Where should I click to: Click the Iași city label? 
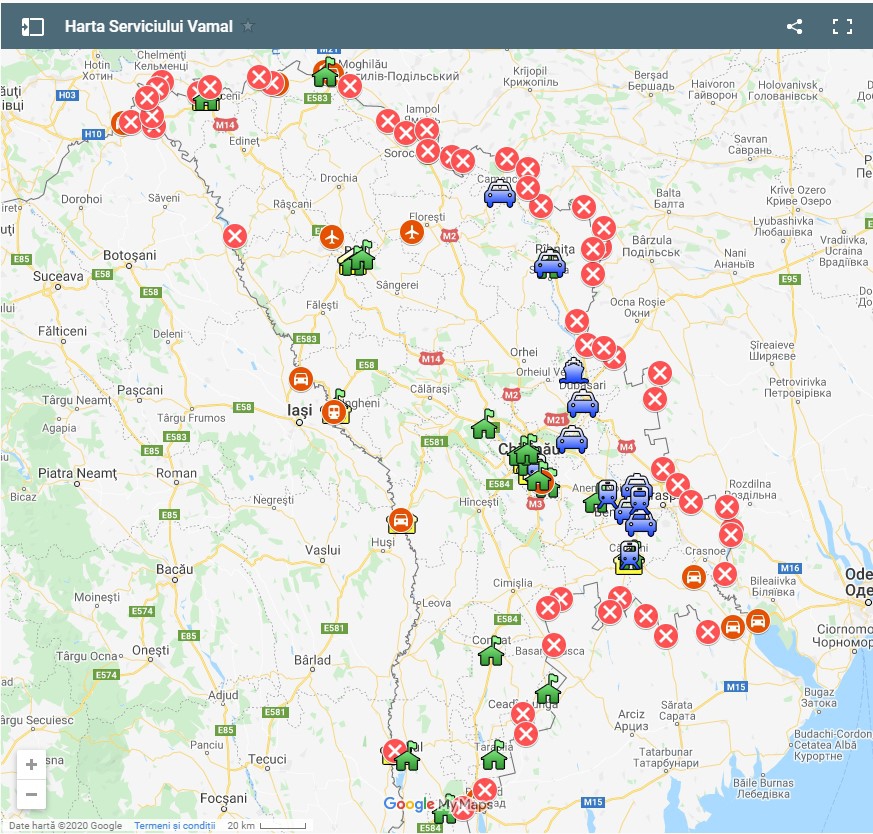click(300, 411)
